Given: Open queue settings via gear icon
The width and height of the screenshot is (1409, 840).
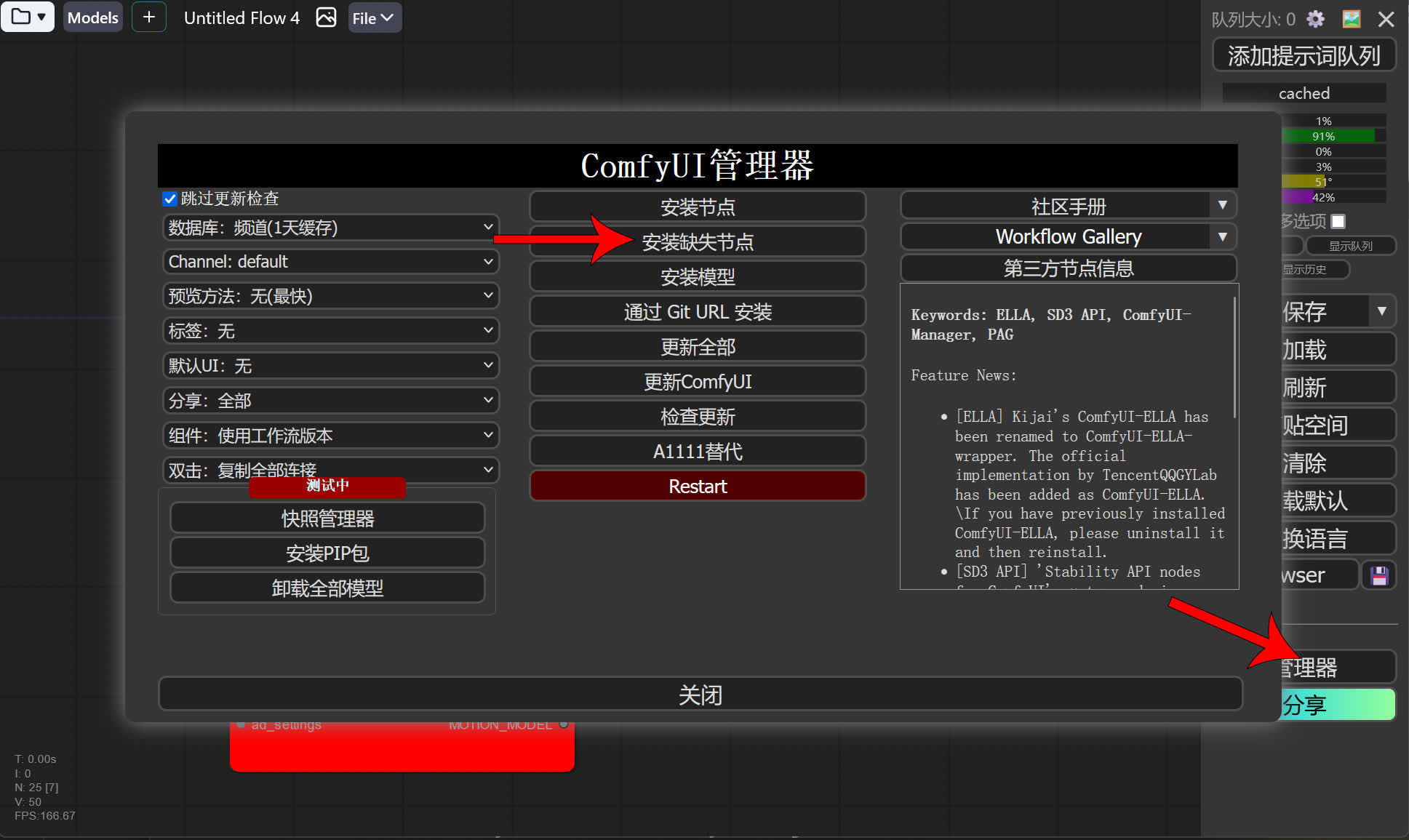Looking at the screenshot, I should pos(1315,19).
